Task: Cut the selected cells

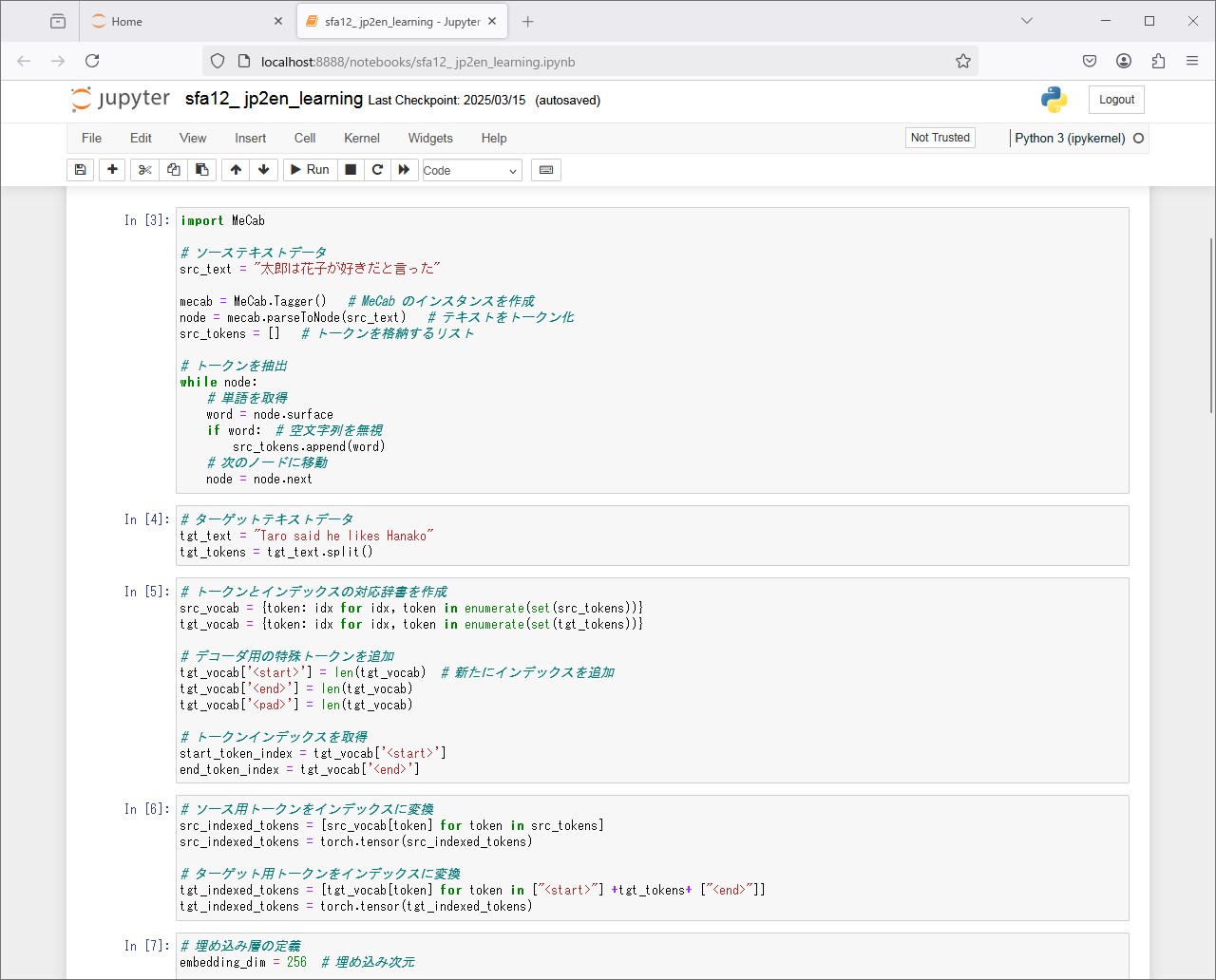Action: pos(144,170)
